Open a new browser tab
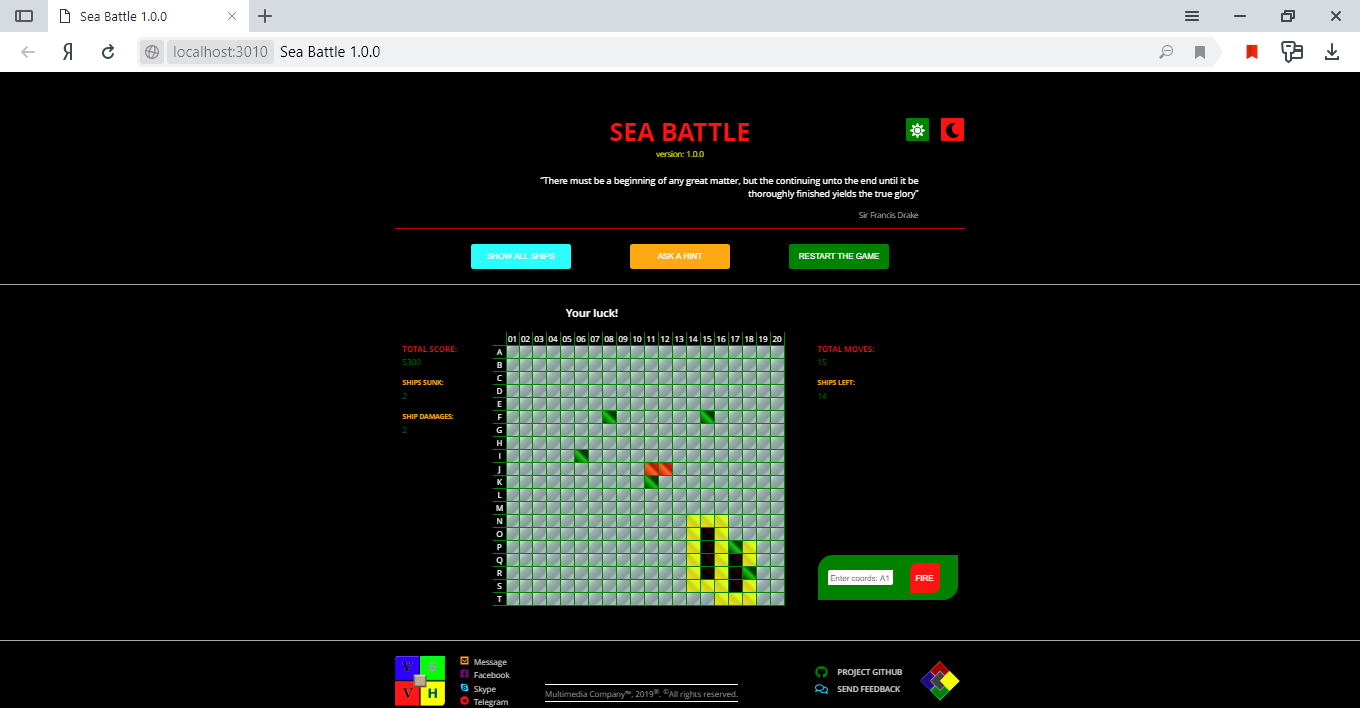 265,16
